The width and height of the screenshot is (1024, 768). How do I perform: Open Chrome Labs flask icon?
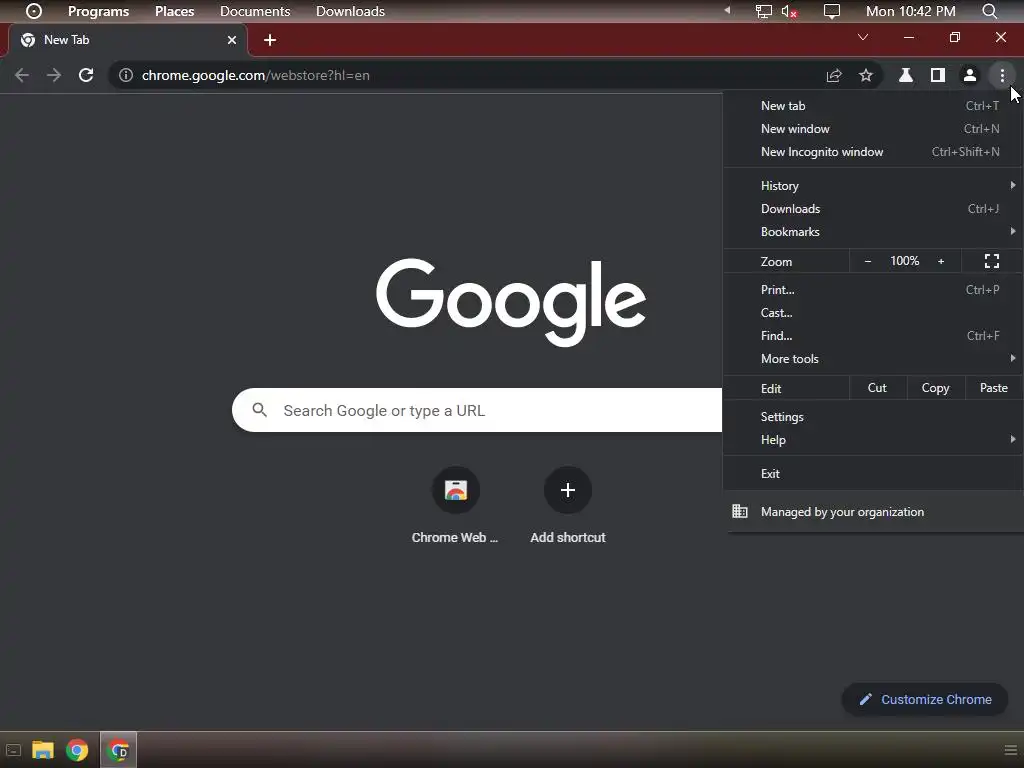point(906,75)
